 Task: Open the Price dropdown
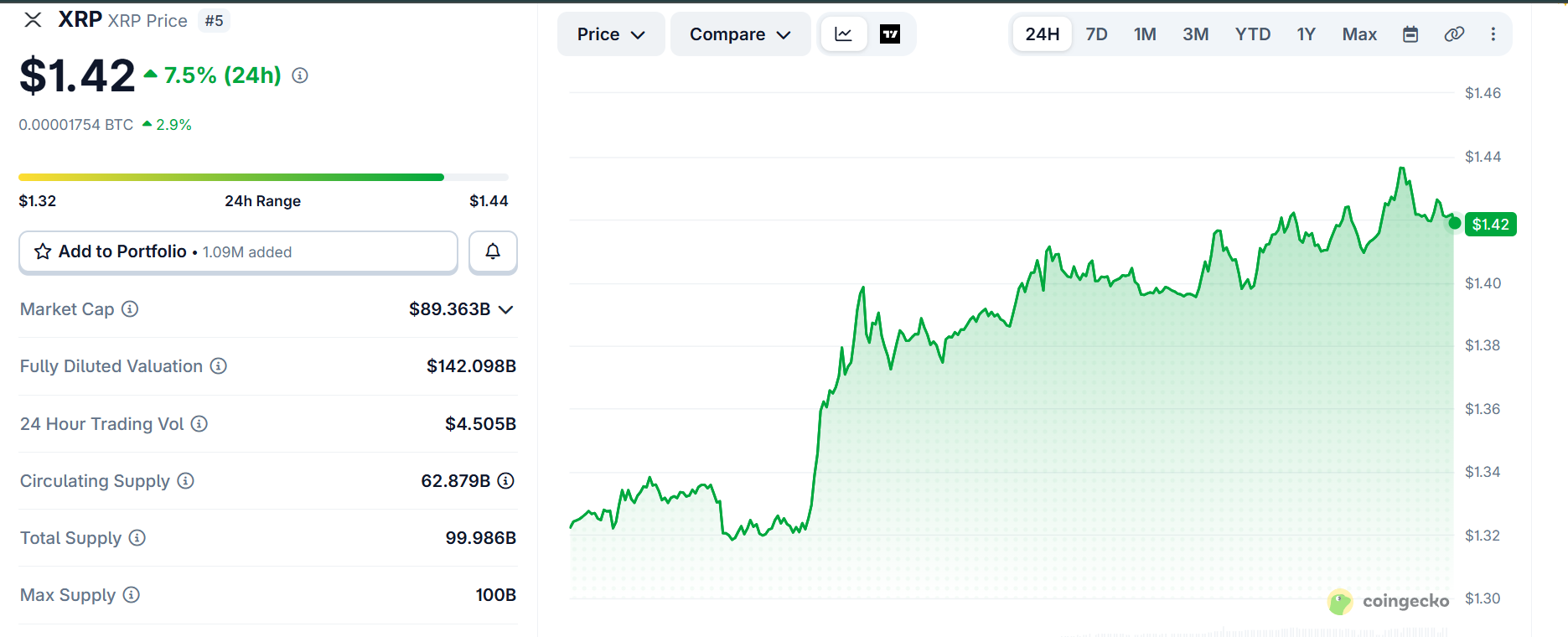tap(611, 34)
